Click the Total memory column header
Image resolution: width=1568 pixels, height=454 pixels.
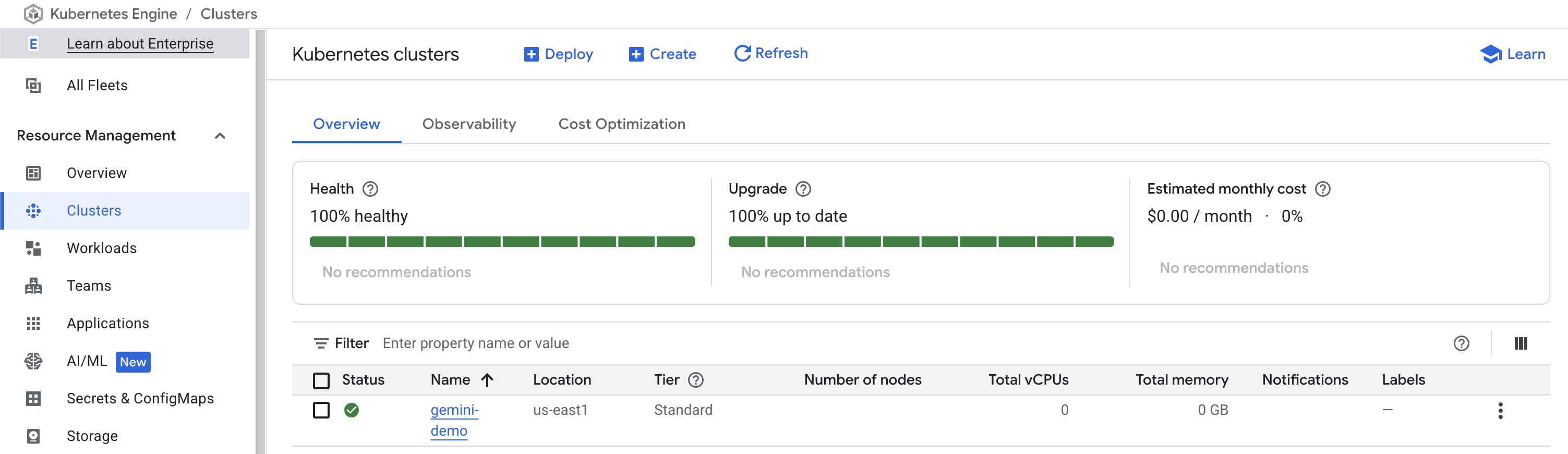click(1181, 380)
